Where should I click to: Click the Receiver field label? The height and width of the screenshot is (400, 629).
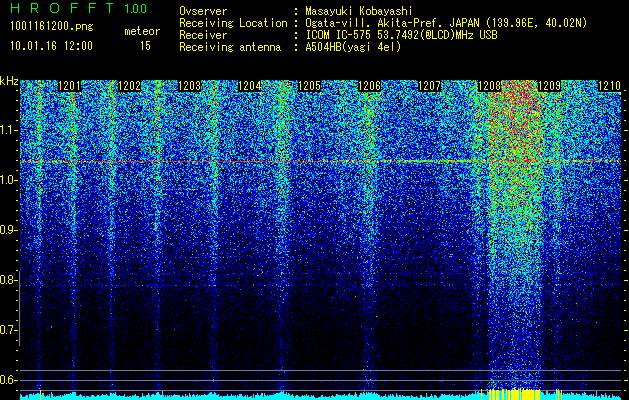point(203,35)
